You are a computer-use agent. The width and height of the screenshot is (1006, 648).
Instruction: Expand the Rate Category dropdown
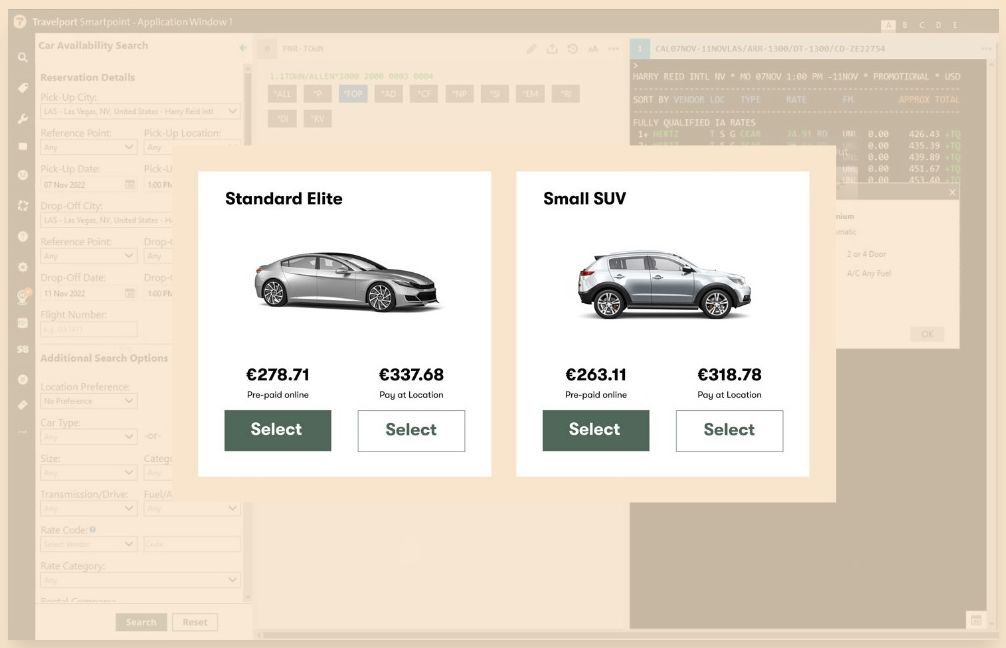click(x=141, y=580)
